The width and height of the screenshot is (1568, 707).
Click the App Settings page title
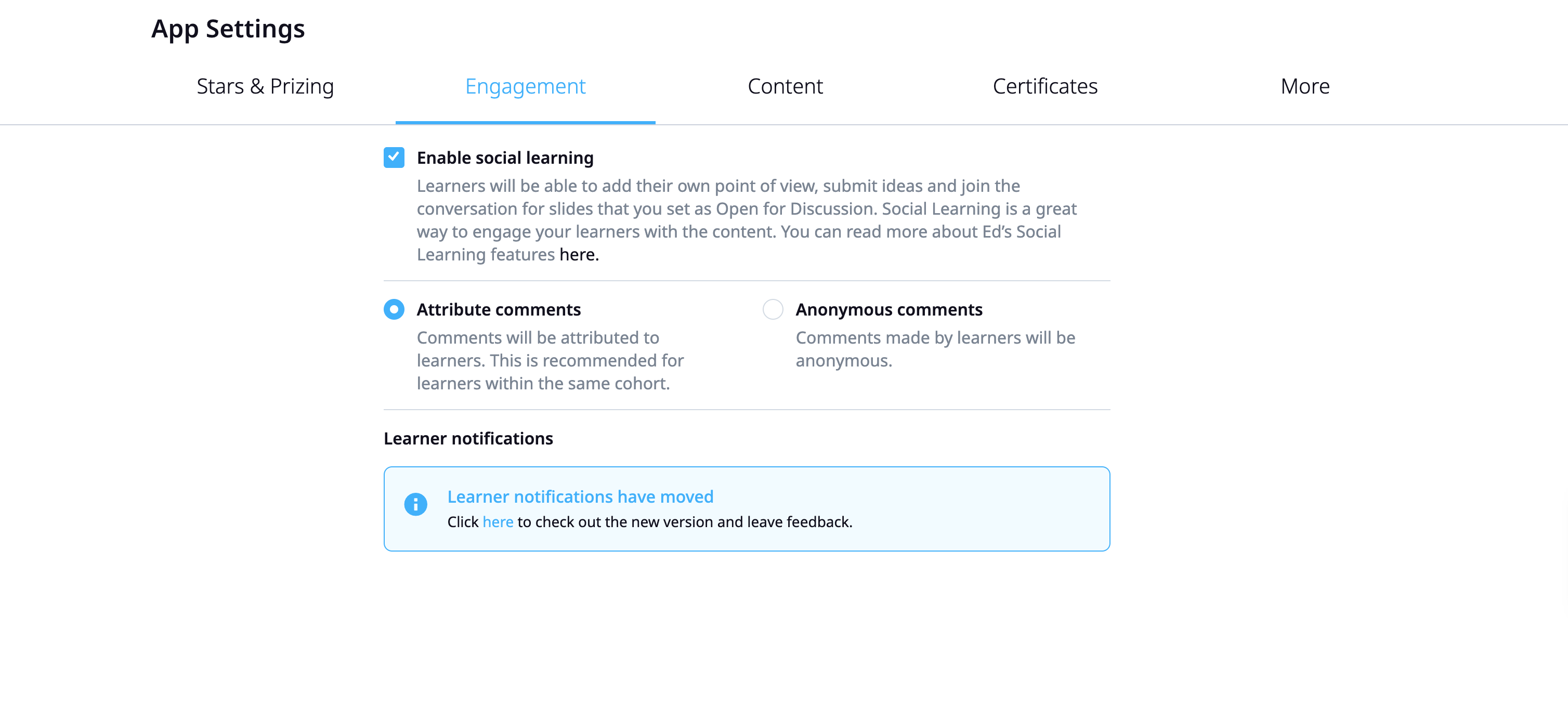pos(228,29)
